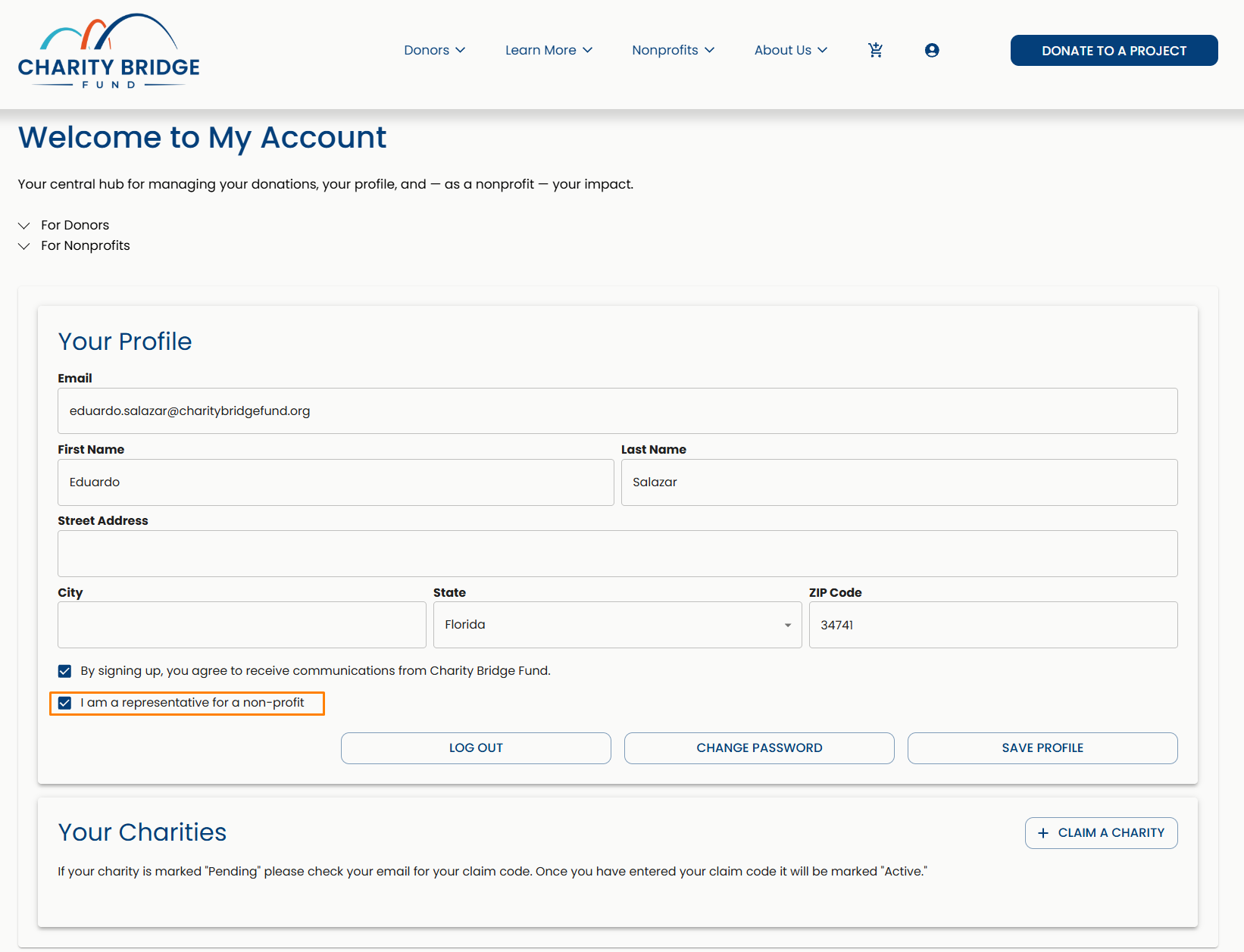The width and height of the screenshot is (1244, 952).
Task: Click the Welcome to My Account heading
Action: pyautogui.click(x=202, y=138)
